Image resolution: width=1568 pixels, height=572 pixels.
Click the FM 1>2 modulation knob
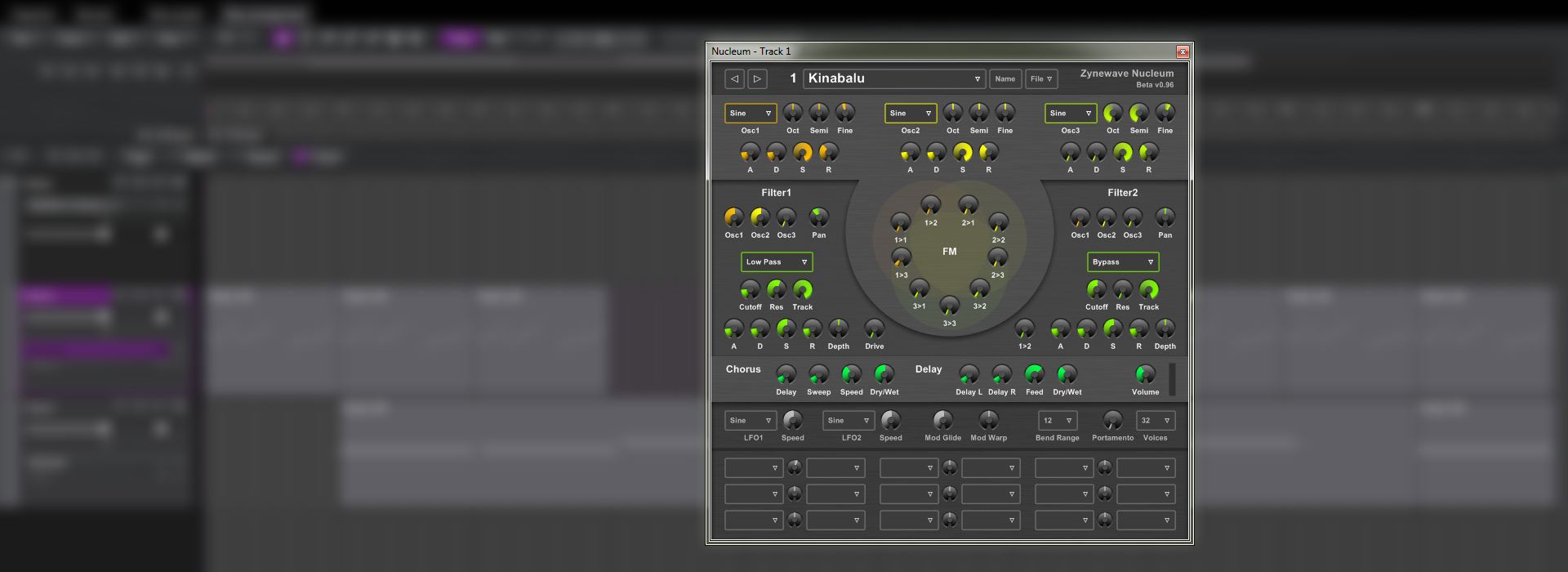[930, 205]
